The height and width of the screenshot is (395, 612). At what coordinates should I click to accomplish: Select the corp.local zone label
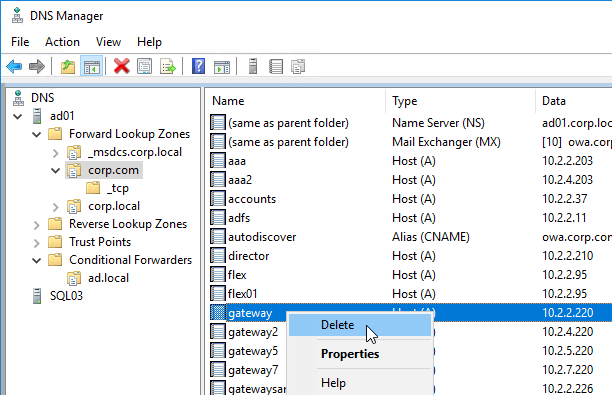point(114,206)
